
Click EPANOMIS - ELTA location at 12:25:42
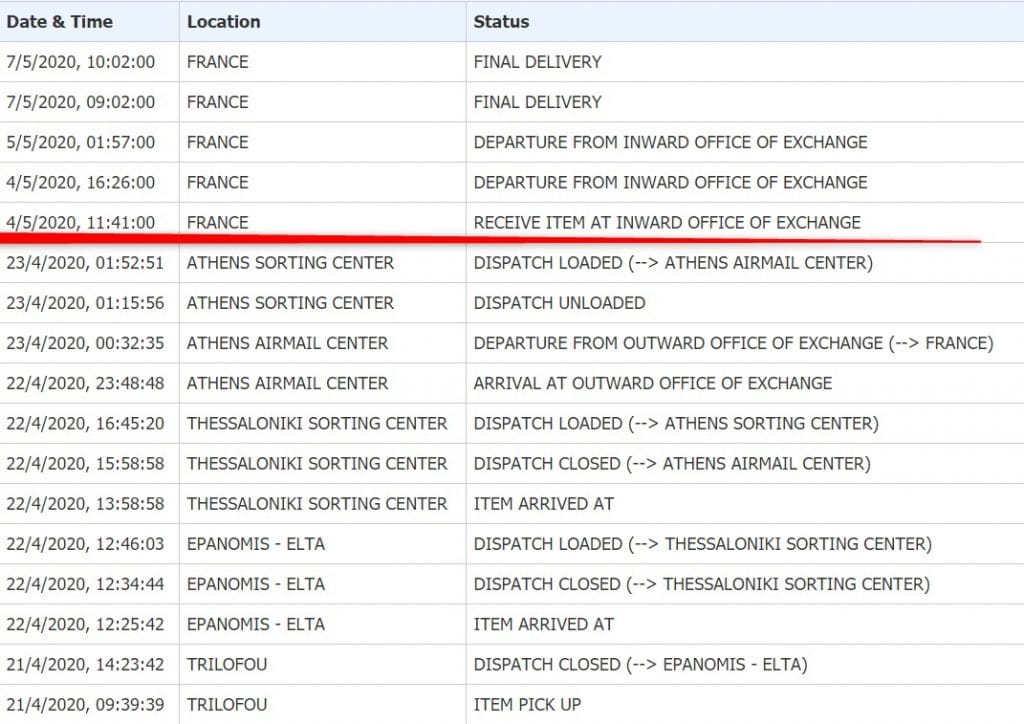(x=255, y=624)
